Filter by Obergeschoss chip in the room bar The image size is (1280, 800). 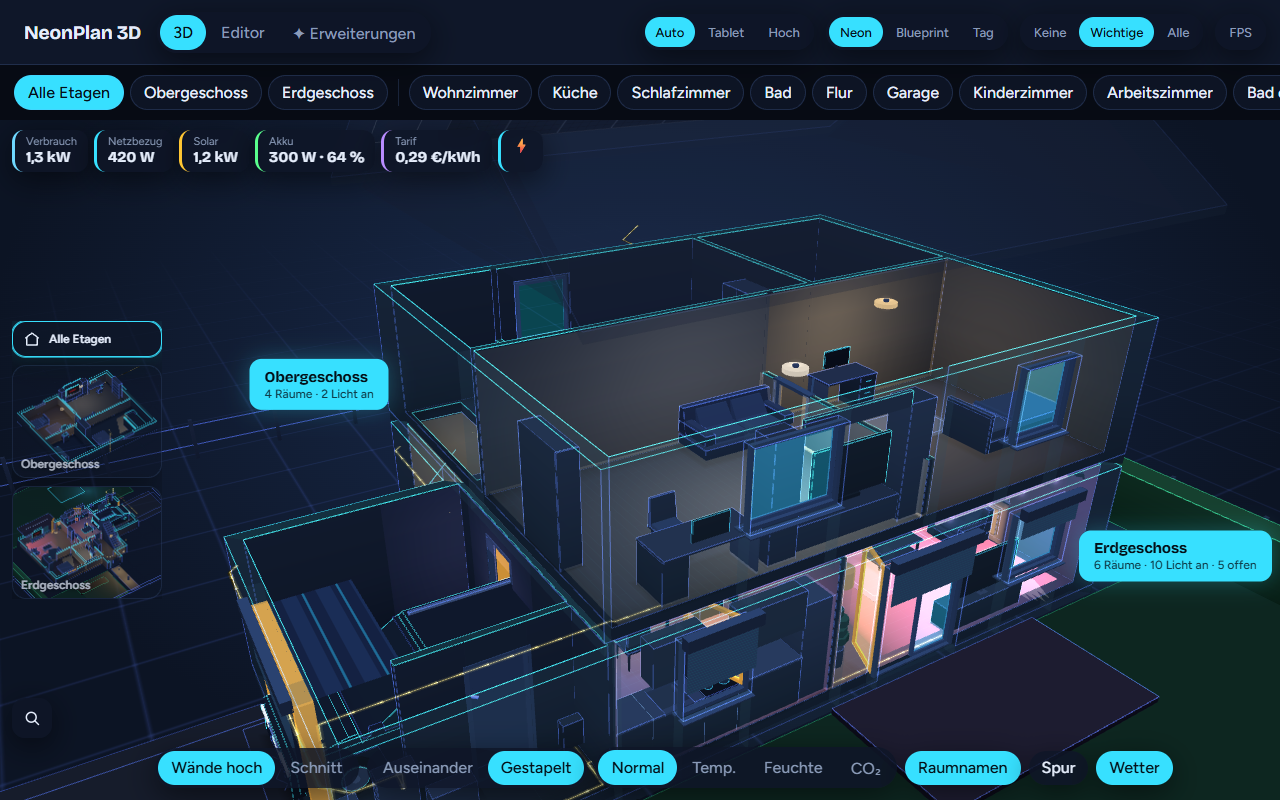(x=196, y=93)
